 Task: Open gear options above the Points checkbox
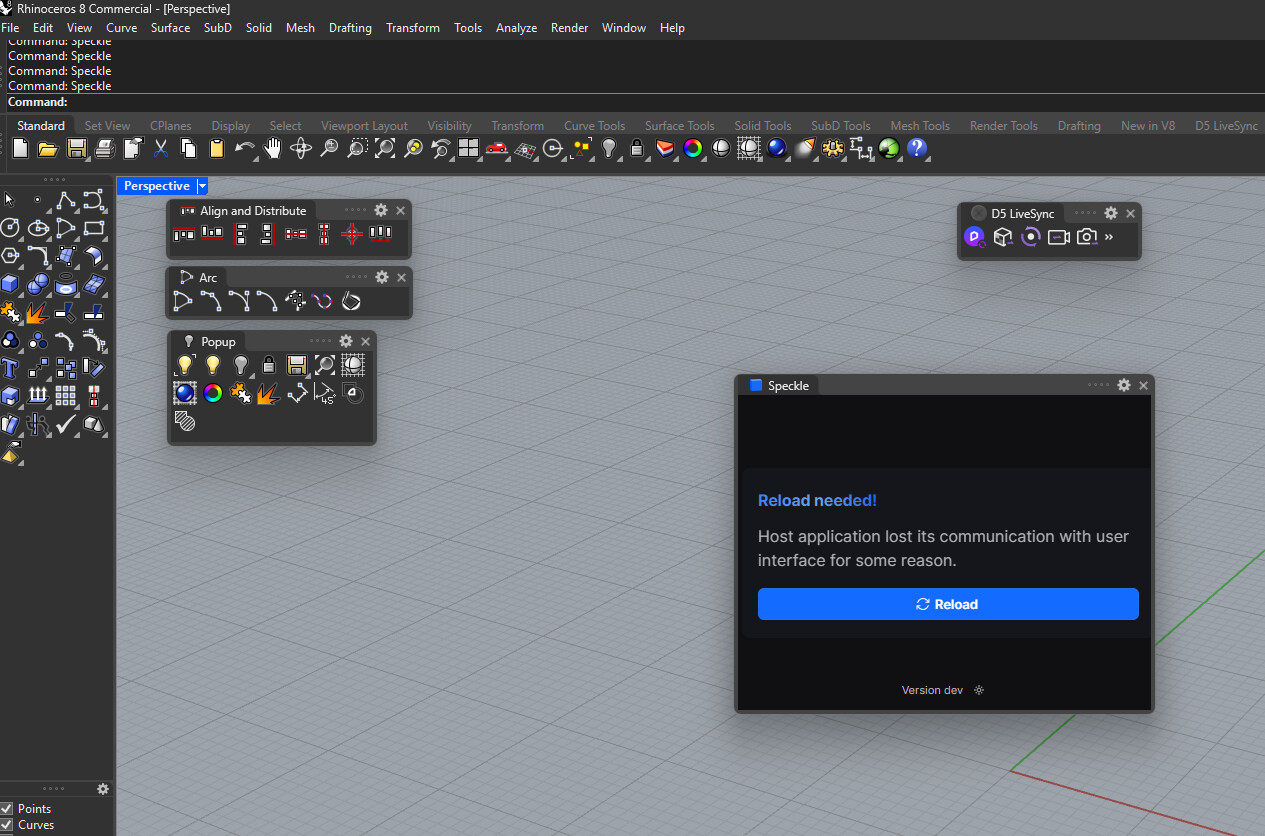tap(102, 789)
